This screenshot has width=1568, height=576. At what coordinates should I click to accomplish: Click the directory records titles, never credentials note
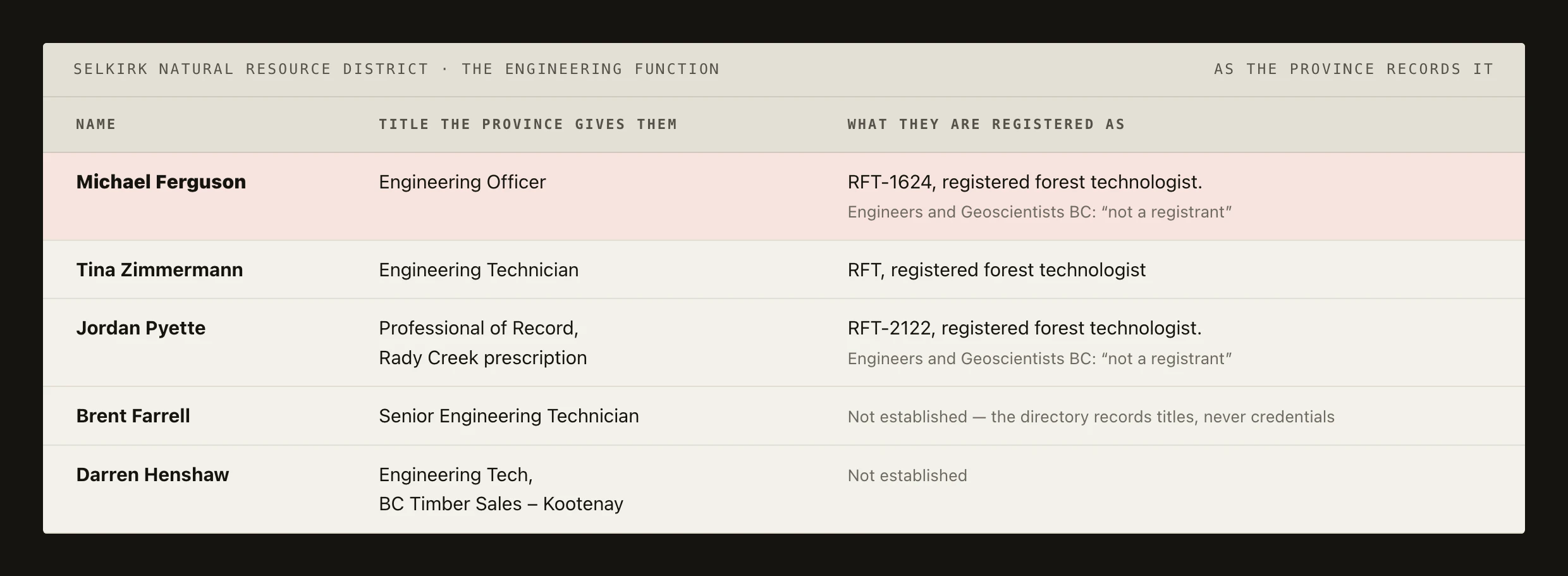(x=1091, y=417)
